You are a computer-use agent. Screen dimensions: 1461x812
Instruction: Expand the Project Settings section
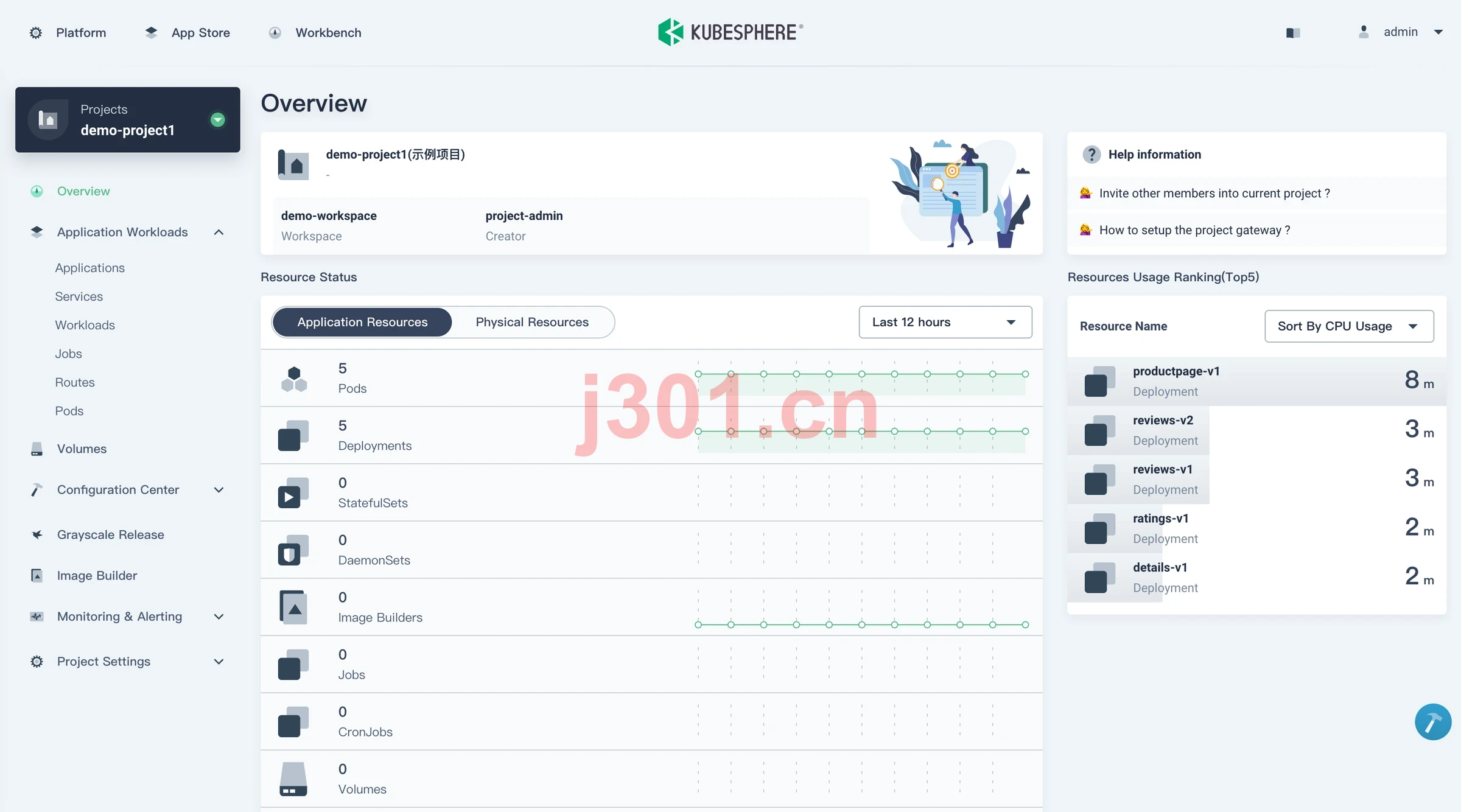click(219, 662)
